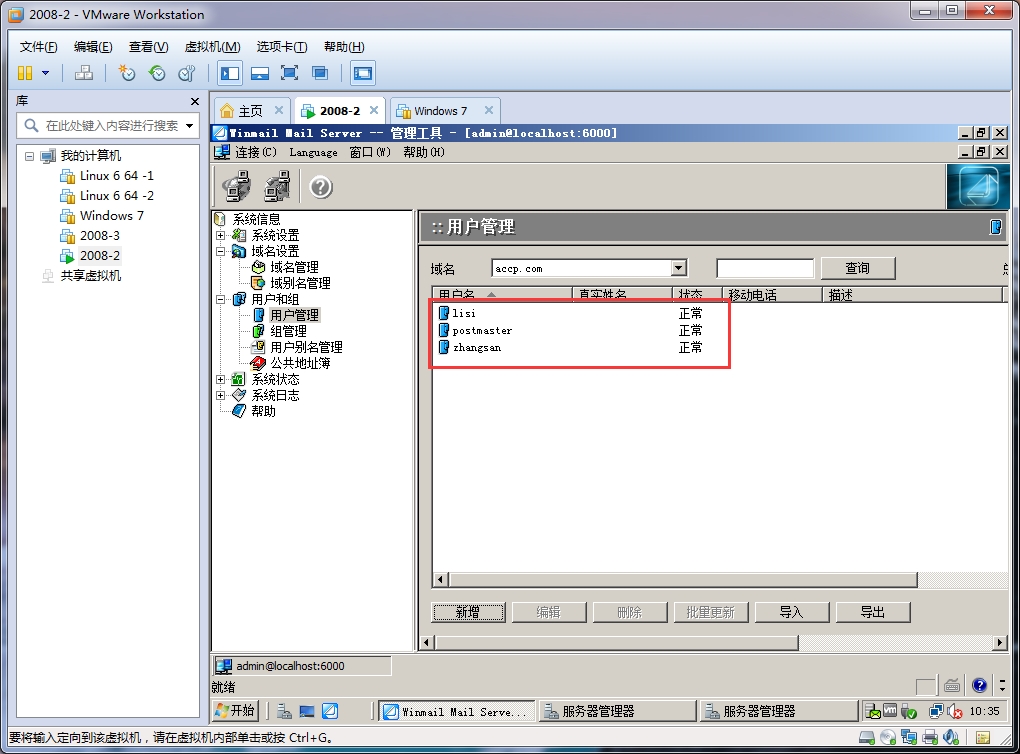Screen dimensions: 1020x754
Task: Expand the 系统设置 tree node
Action: 221,235
